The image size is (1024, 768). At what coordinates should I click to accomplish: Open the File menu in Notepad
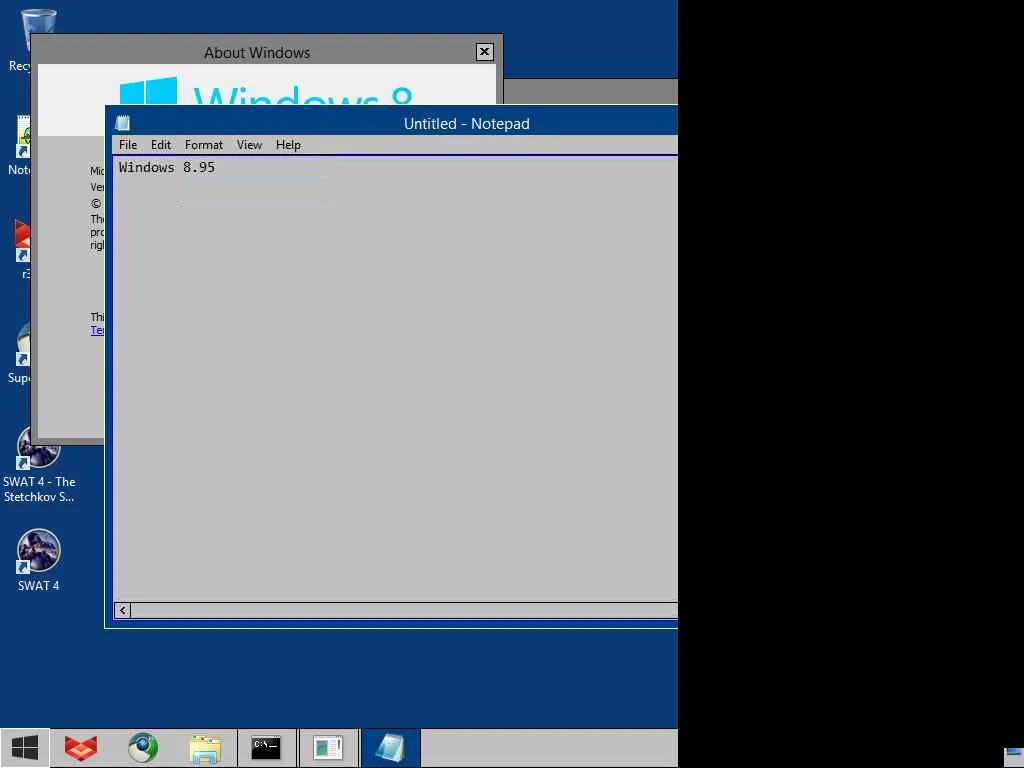(128, 145)
